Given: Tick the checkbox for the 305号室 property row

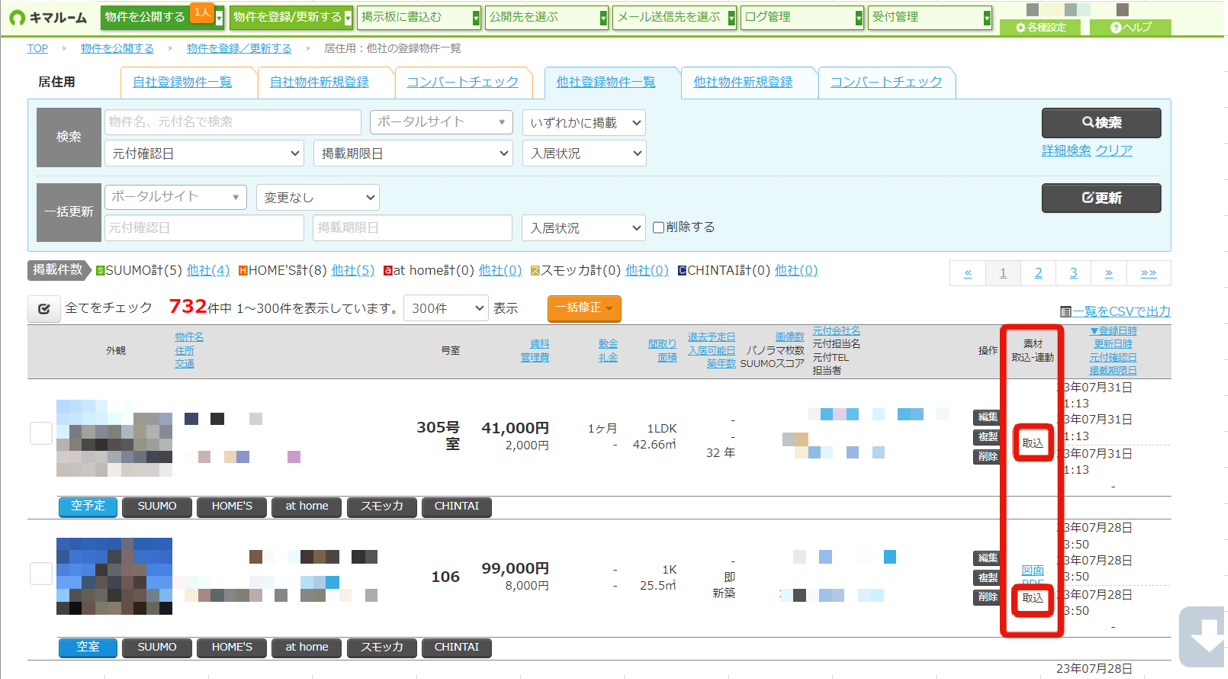Looking at the screenshot, I should pos(41,433).
